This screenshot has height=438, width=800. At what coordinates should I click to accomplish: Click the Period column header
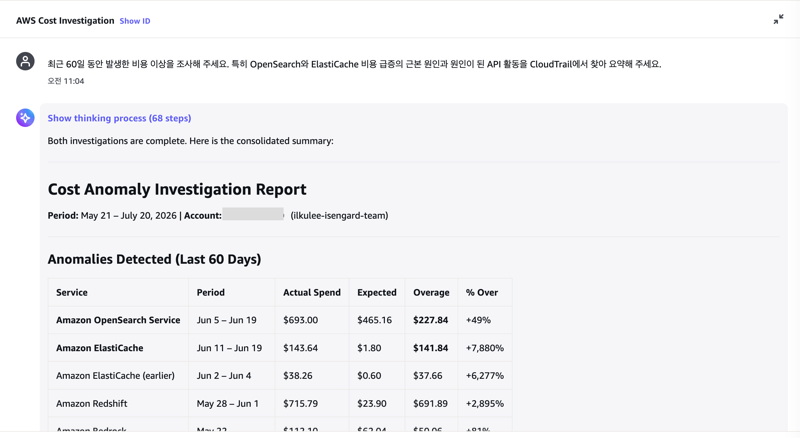point(210,293)
